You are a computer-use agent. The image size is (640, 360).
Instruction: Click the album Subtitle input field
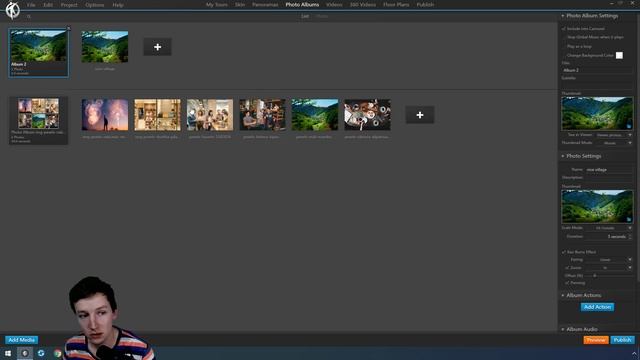click(597, 84)
